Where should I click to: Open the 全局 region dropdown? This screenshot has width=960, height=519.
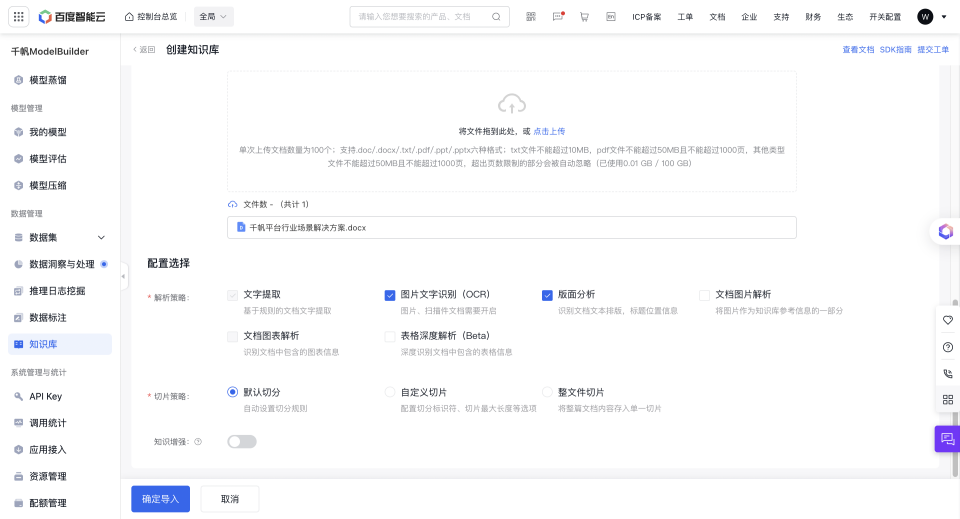tap(214, 17)
